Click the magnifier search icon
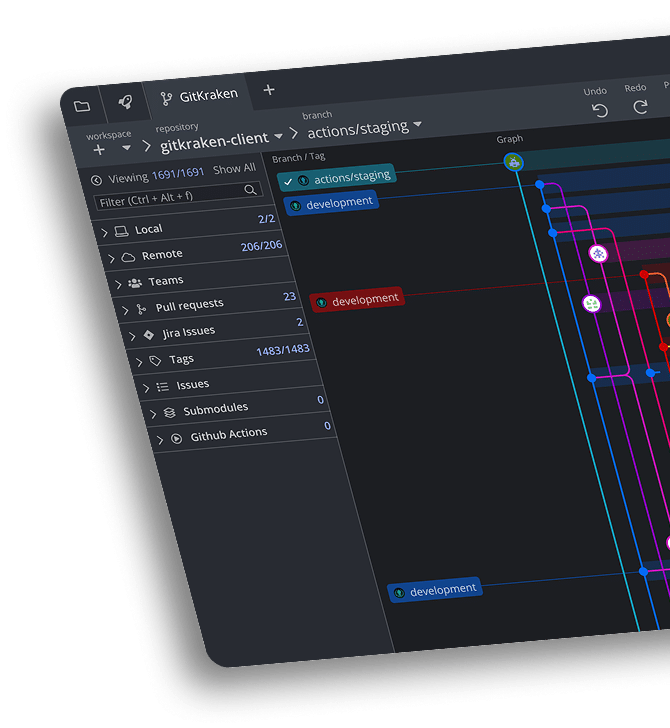The height and width of the screenshot is (728, 670). [250, 189]
